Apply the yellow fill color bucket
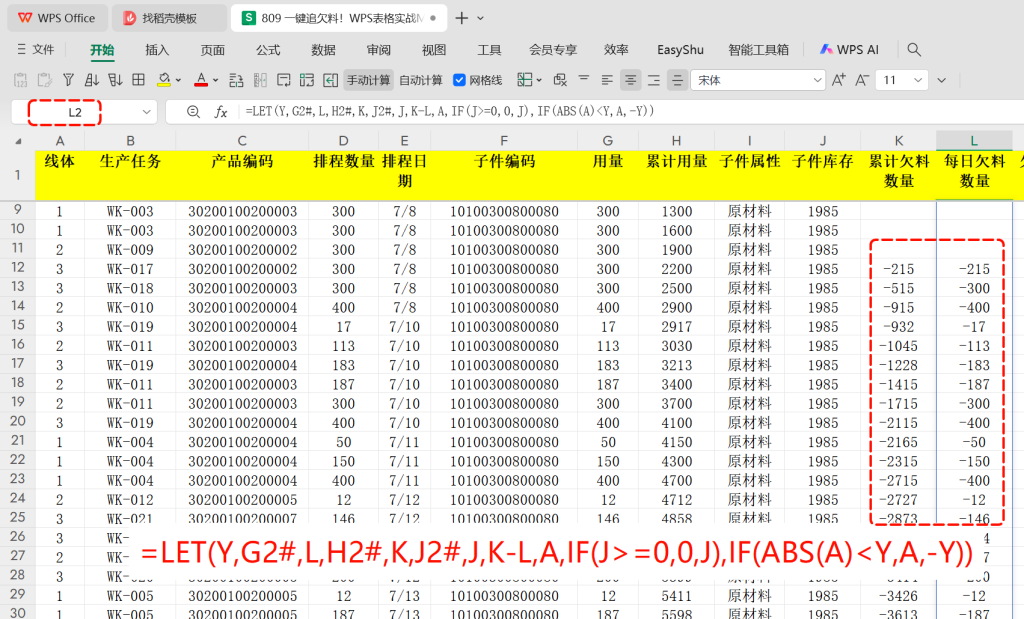1024x619 pixels. pyautogui.click(x=164, y=80)
